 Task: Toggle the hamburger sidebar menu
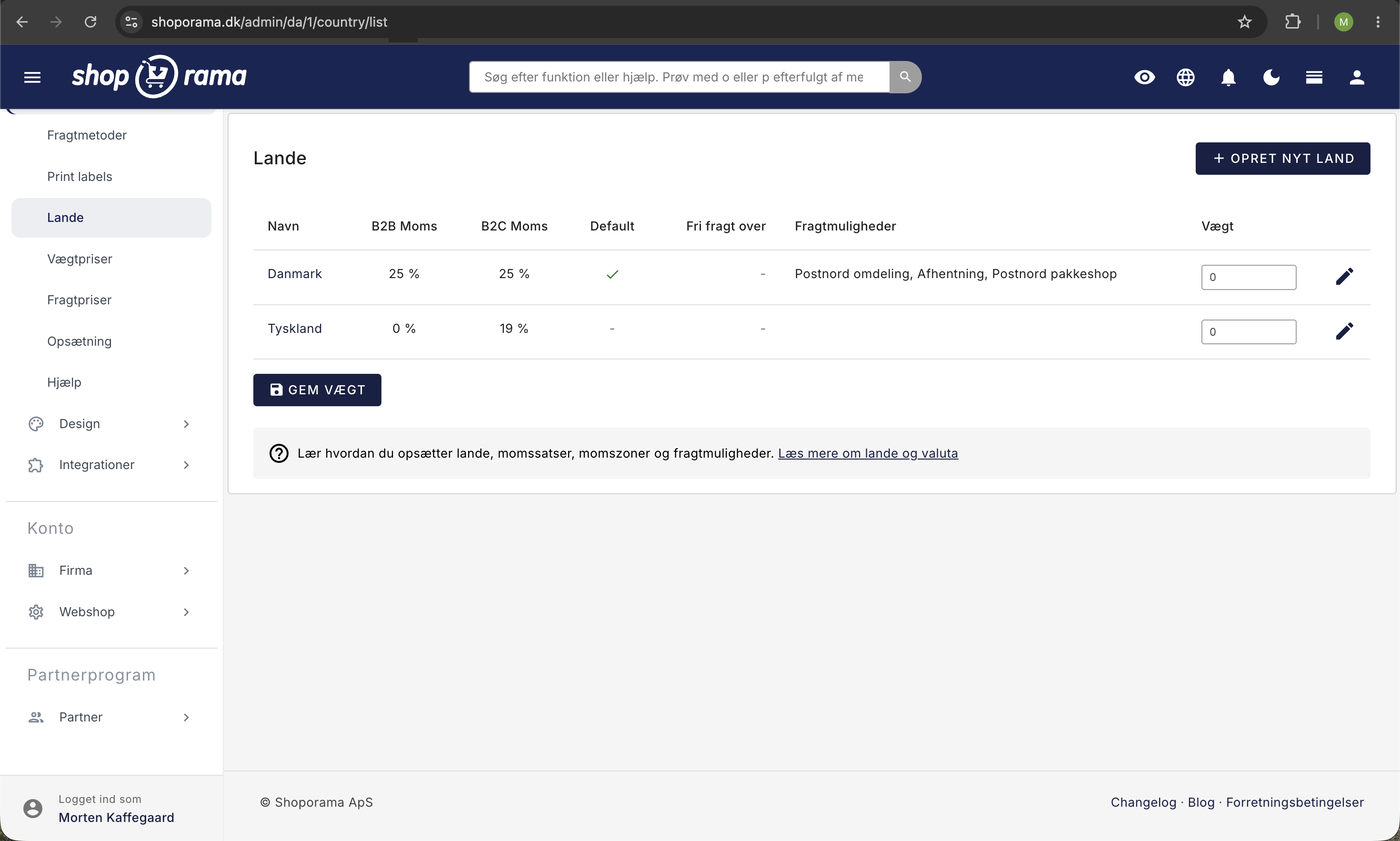(32, 77)
